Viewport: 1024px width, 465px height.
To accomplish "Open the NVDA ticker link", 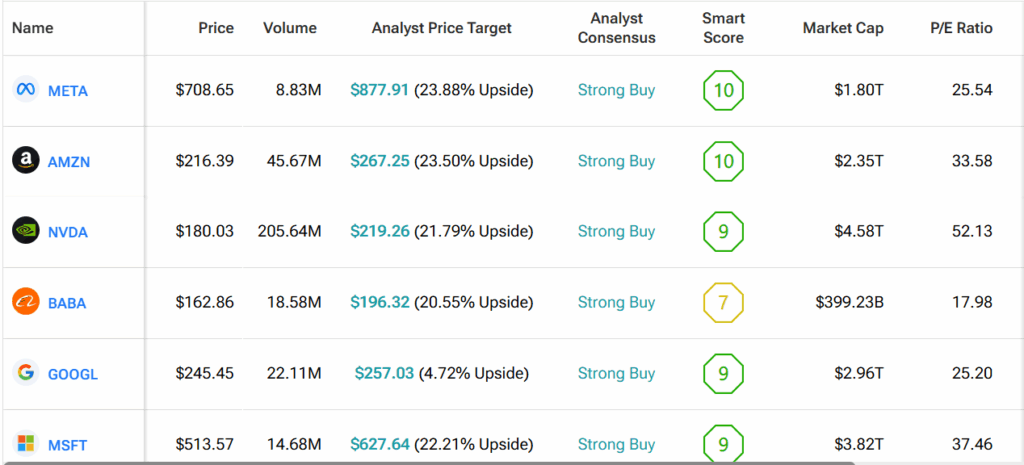I will click(68, 232).
